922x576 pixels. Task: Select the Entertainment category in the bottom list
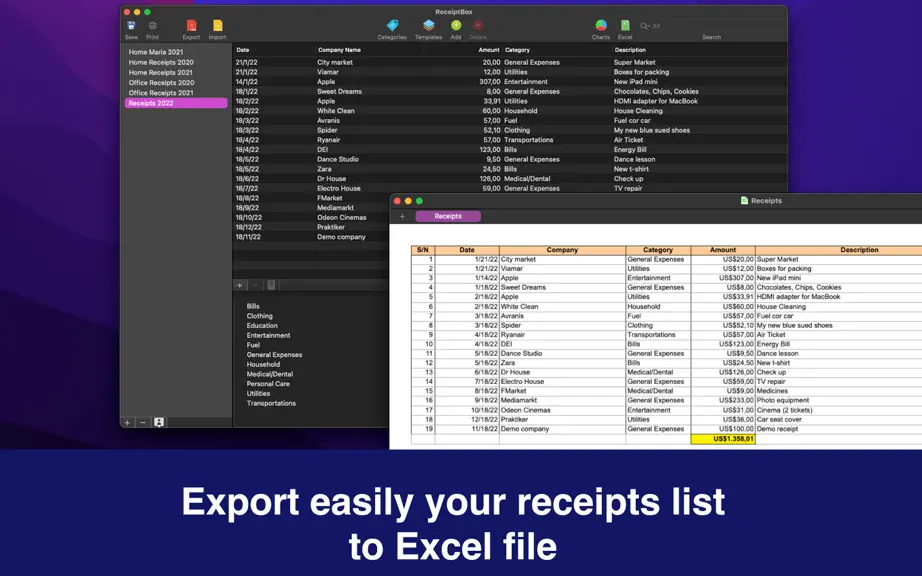coord(268,335)
